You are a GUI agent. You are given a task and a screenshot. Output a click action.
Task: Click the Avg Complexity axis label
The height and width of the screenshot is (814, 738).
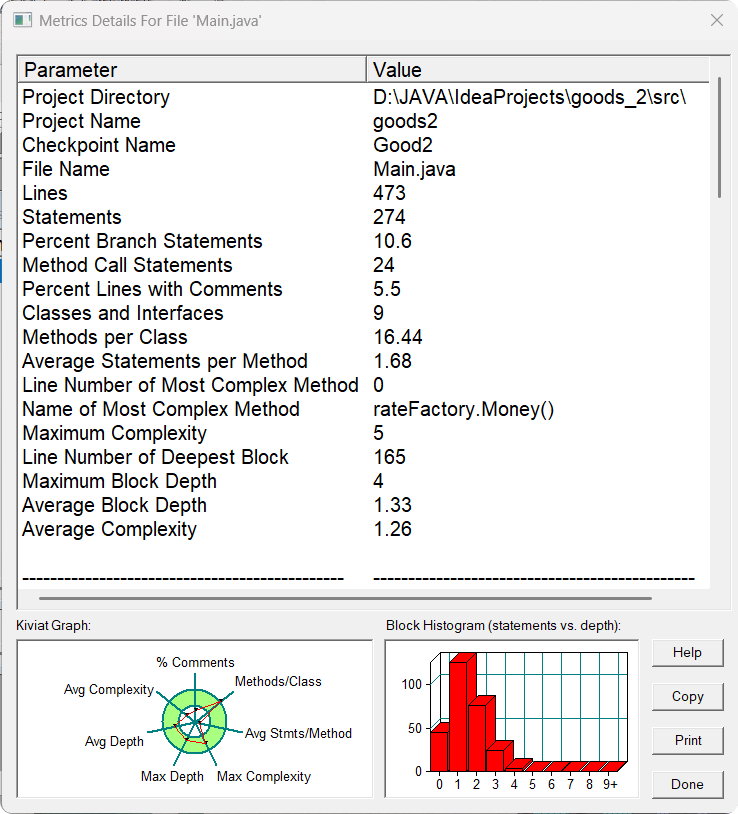109,689
